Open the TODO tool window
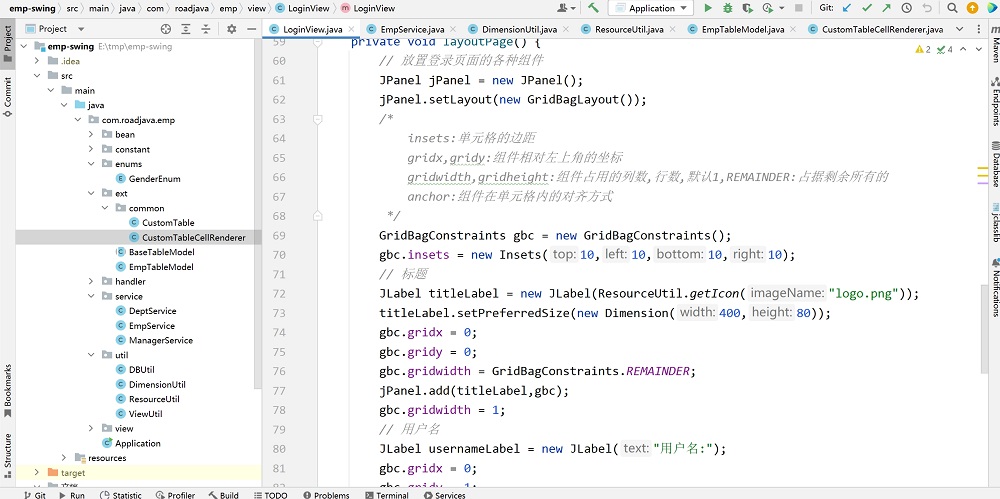The width and height of the screenshot is (1000, 499). tap(270, 495)
